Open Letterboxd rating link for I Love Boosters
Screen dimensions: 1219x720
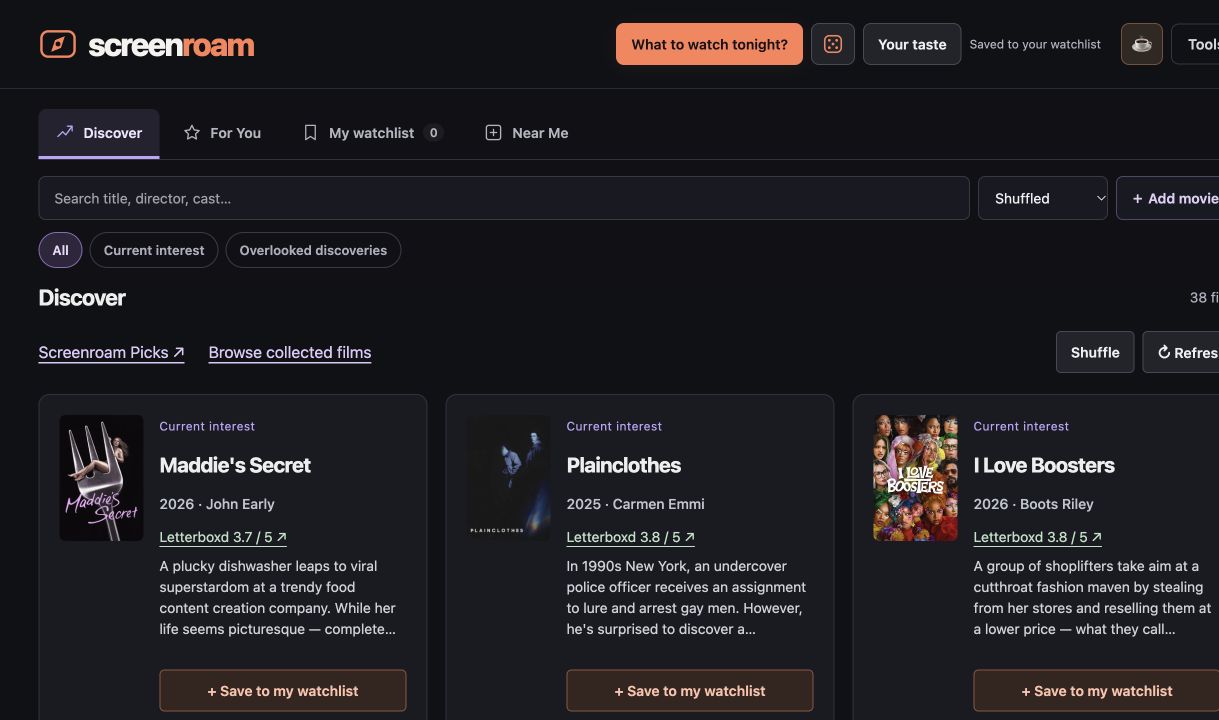(1037, 537)
